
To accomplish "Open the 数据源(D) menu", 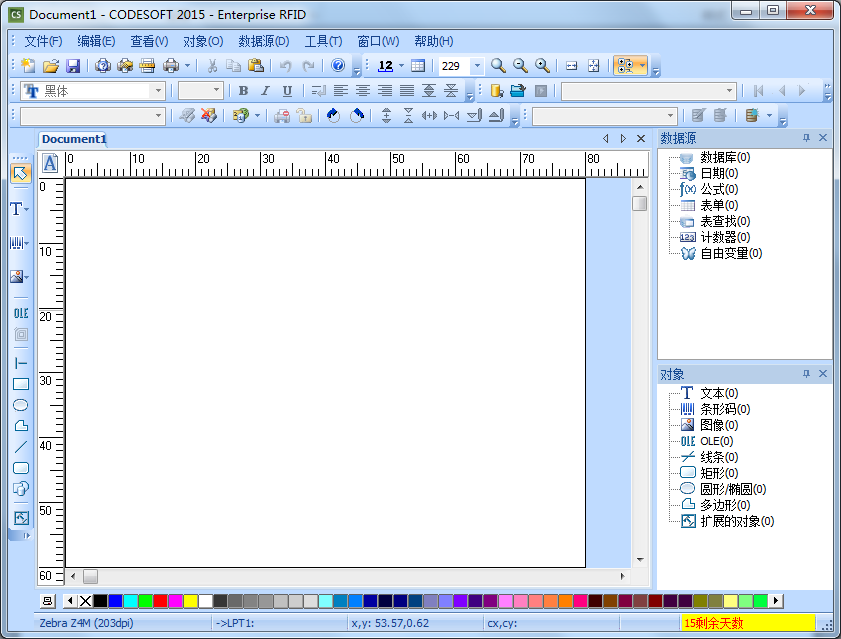I will (263, 41).
